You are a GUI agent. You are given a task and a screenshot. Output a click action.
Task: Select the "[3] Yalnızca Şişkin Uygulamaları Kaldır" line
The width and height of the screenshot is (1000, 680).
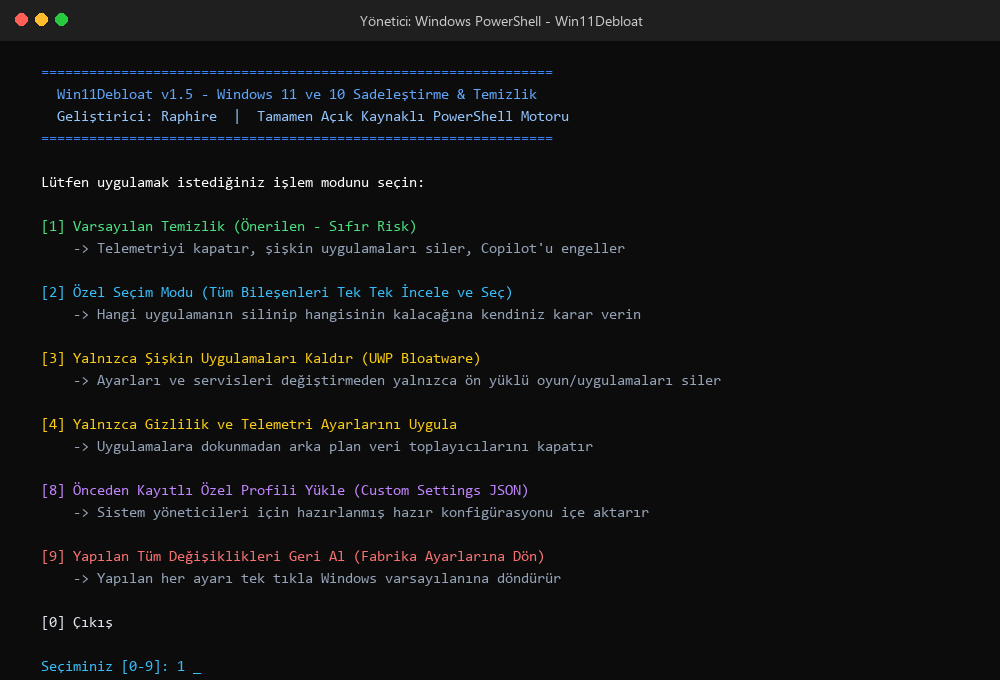pyautogui.click(x=261, y=358)
